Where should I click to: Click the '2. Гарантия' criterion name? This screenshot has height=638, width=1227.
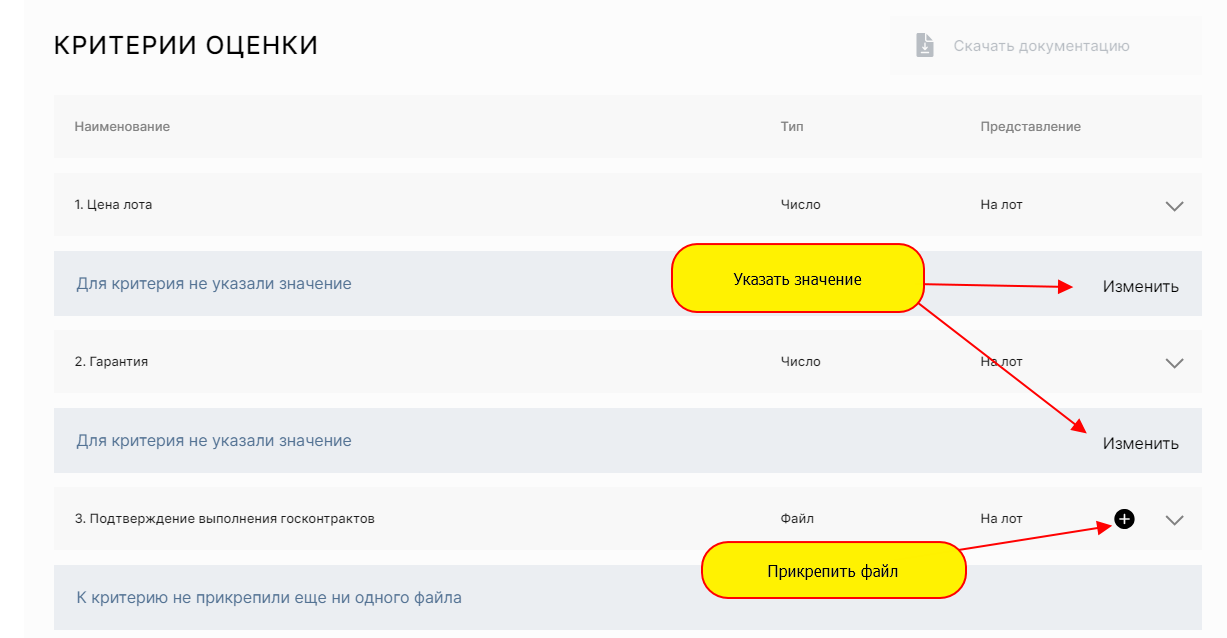[x=111, y=362]
